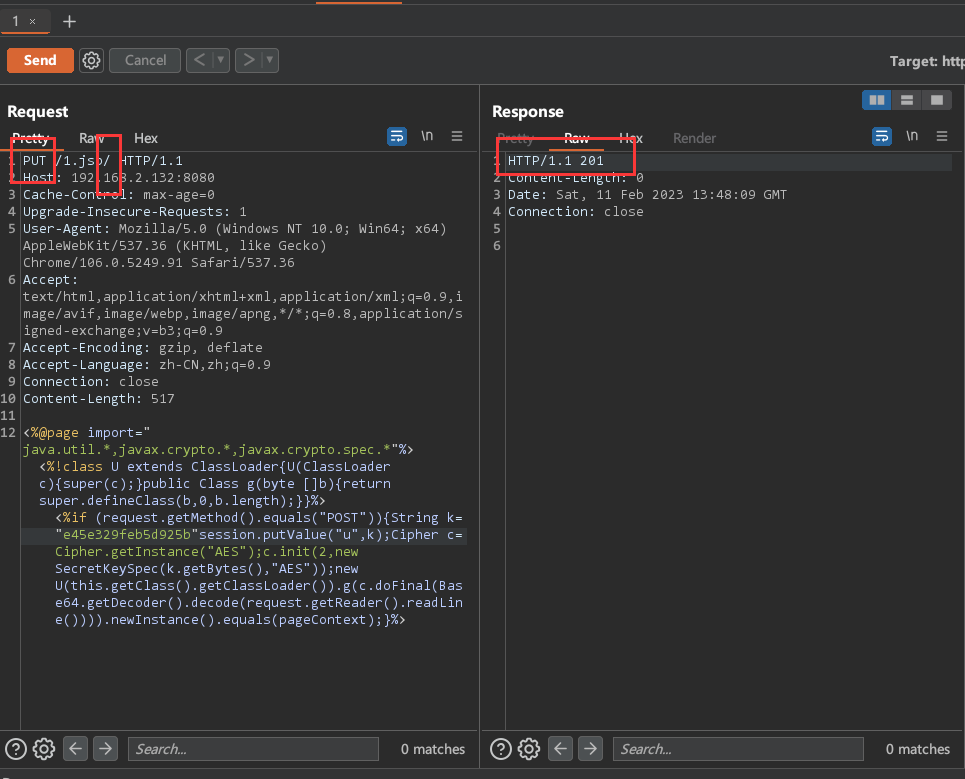Go back to previous request in history
This screenshot has width=965, height=779.
click(x=199, y=60)
